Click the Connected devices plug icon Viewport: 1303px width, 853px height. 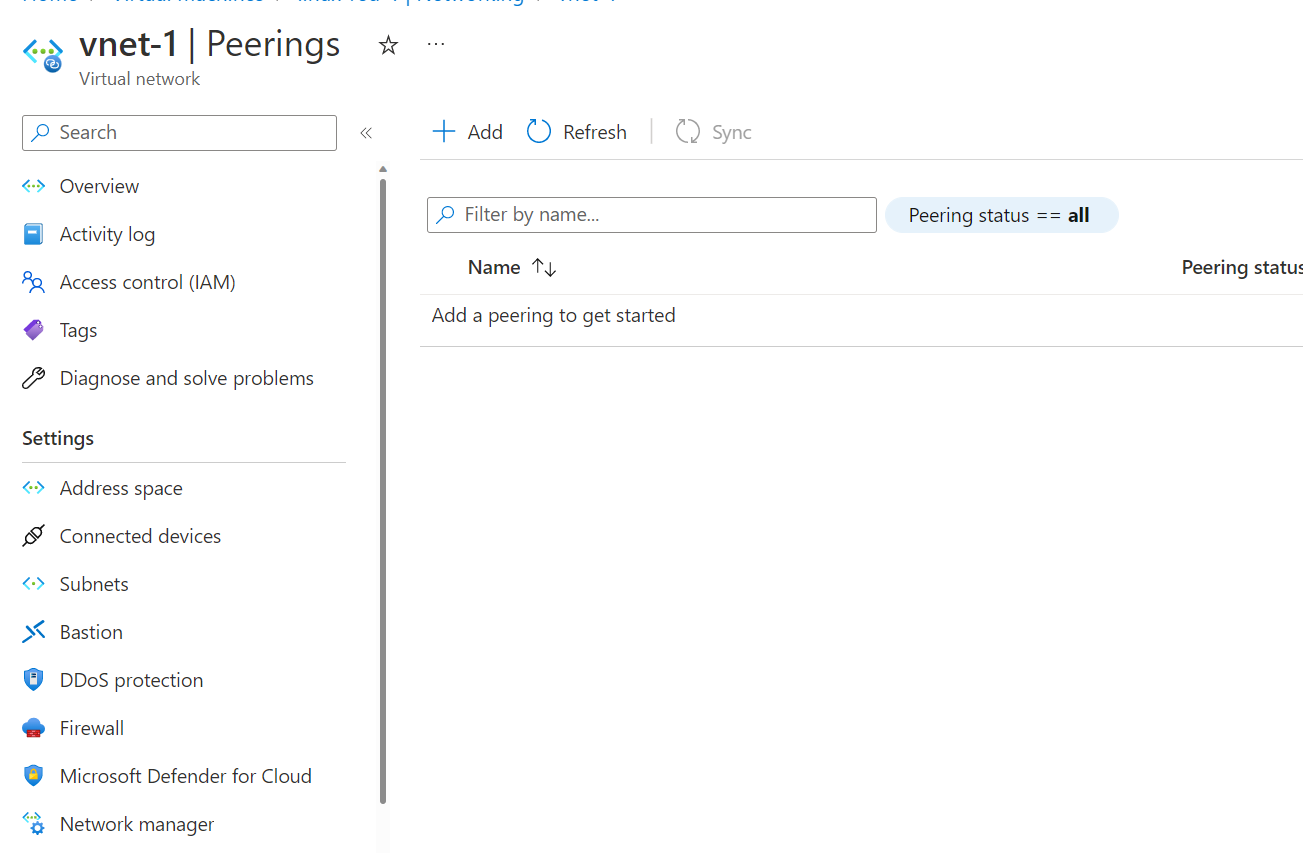(x=34, y=536)
